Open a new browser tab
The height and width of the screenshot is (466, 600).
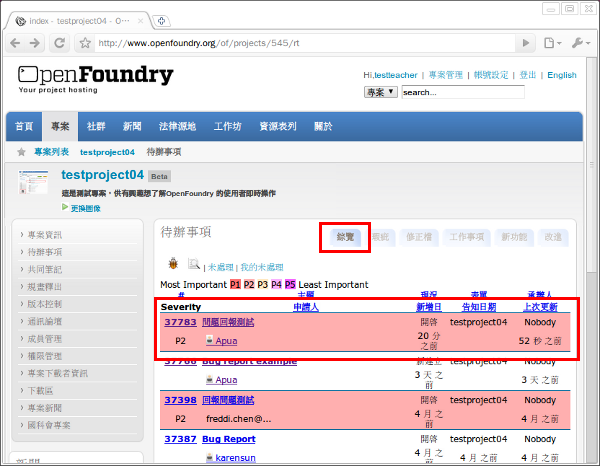tap(161, 21)
